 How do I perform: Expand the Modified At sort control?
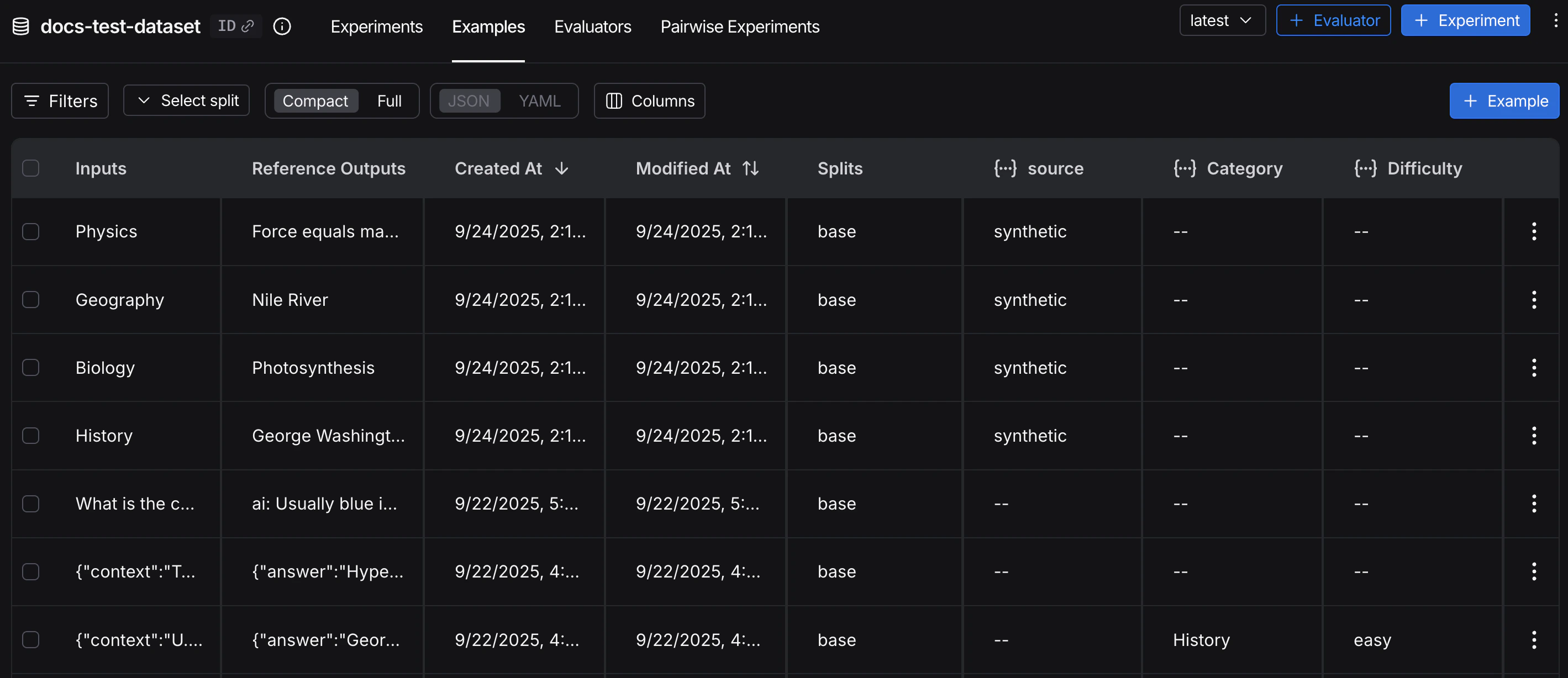click(750, 168)
